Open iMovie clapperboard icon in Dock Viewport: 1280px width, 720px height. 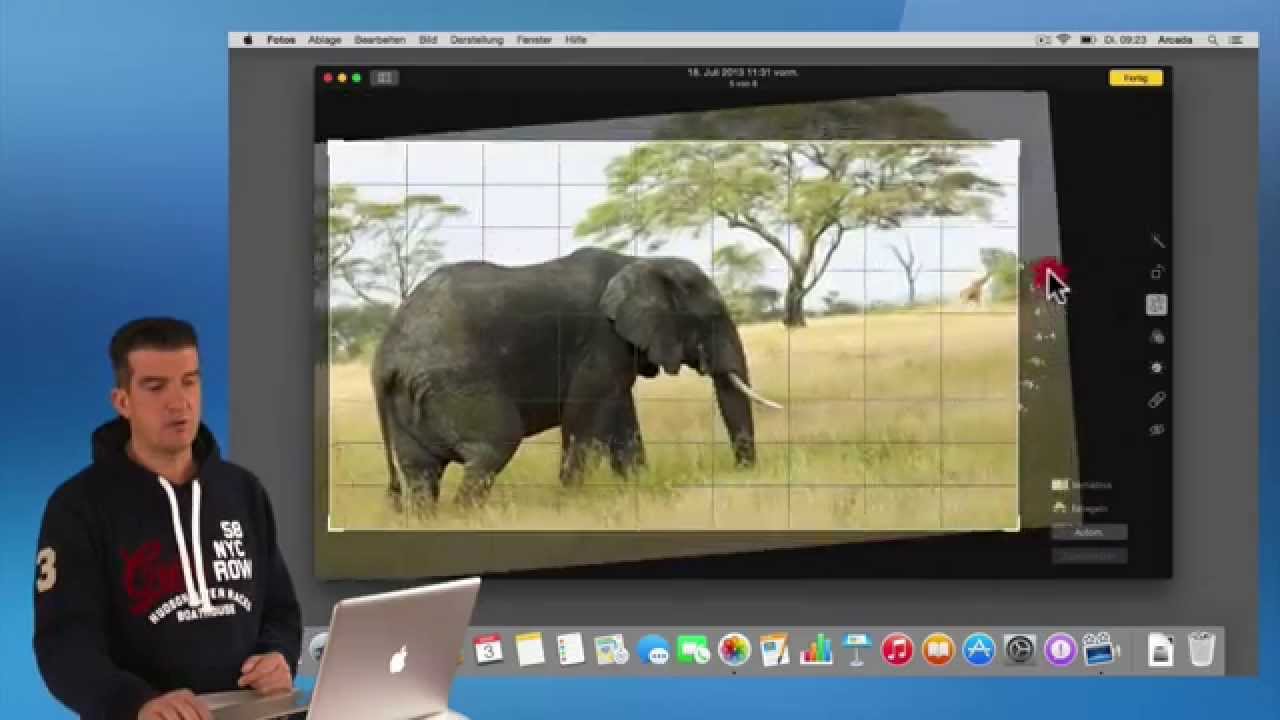tap(1101, 650)
